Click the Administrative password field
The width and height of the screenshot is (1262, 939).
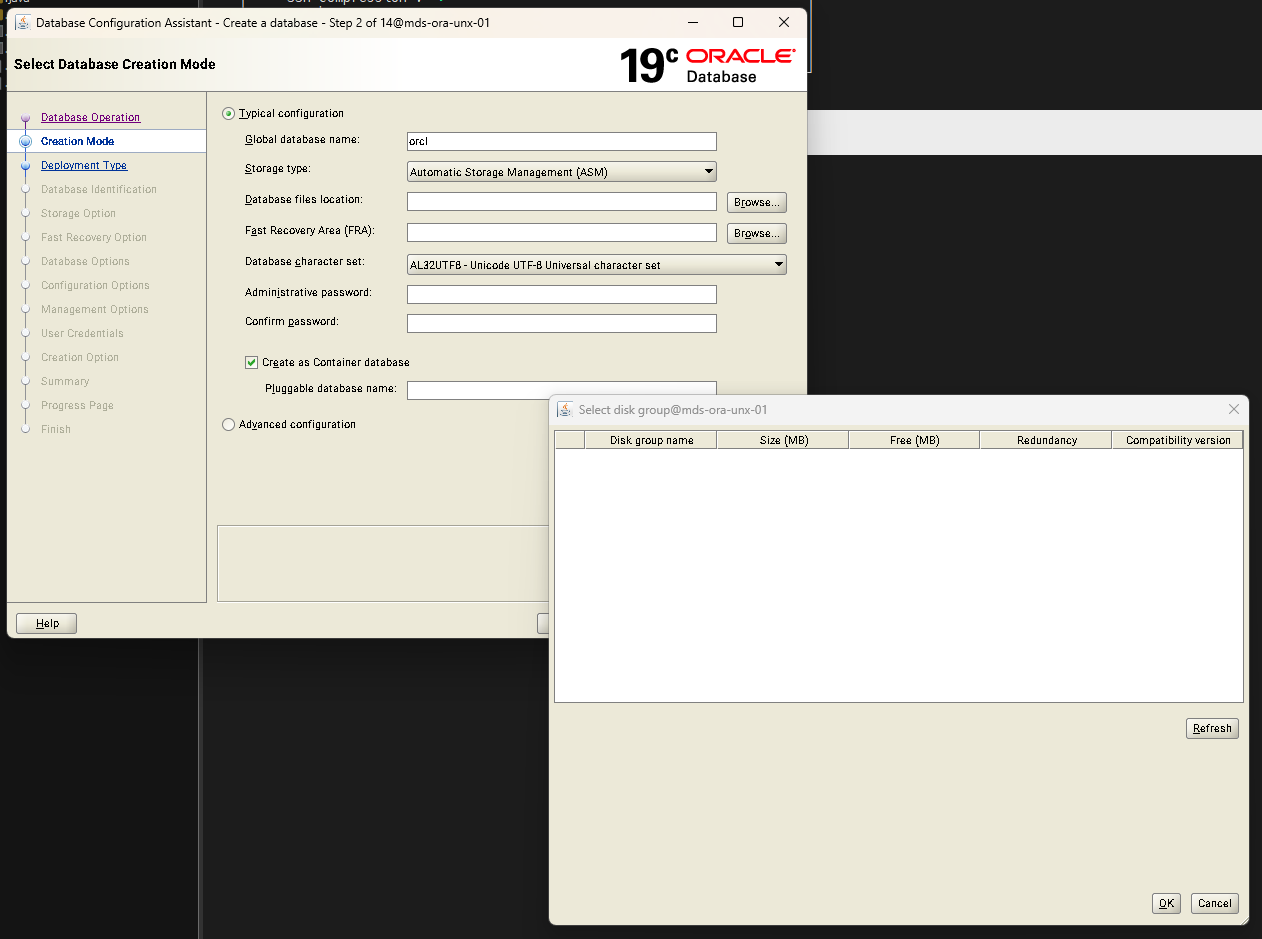click(x=562, y=294)
